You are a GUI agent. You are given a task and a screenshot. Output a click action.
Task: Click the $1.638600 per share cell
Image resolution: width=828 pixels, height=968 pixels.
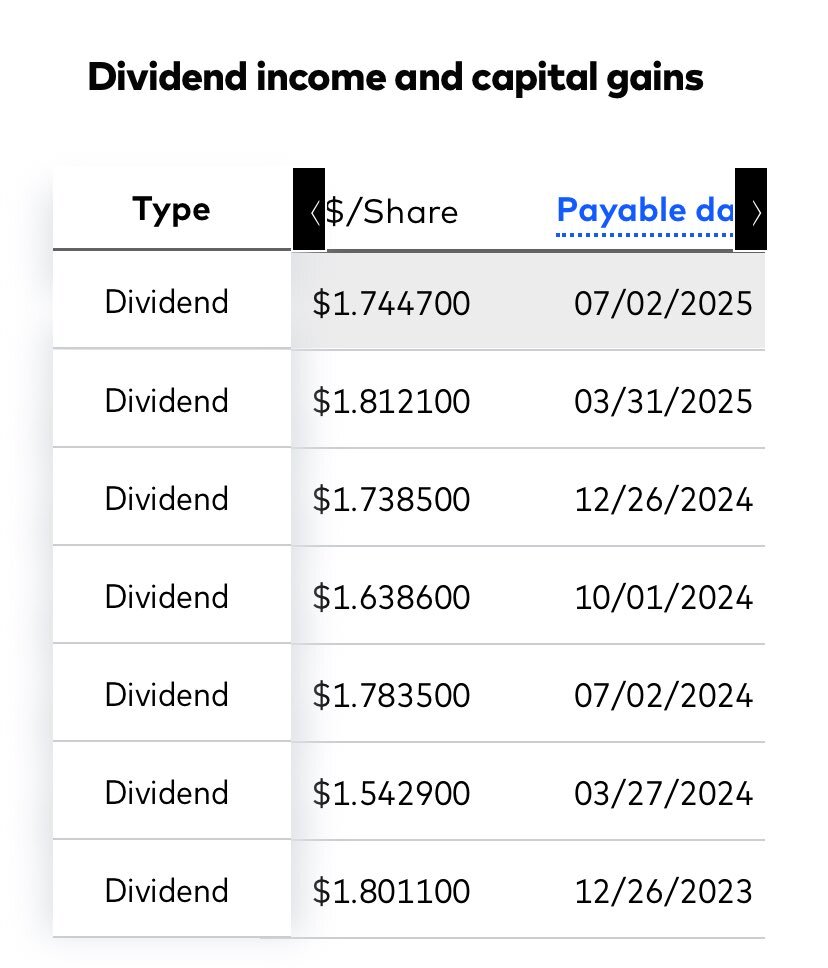pyautogui.click(x=391, y=597)
